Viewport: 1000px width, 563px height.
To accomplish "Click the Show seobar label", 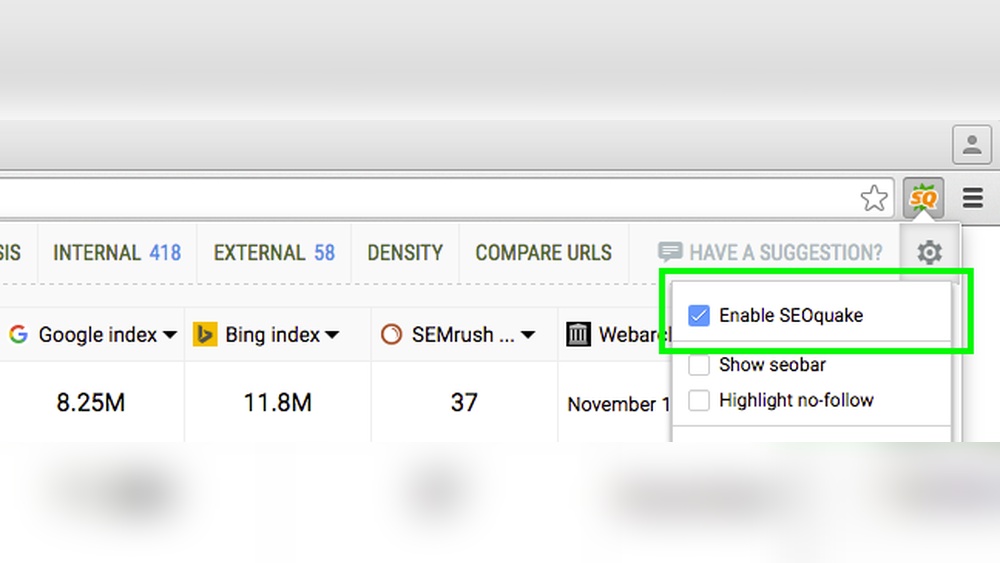I will 772,365.
